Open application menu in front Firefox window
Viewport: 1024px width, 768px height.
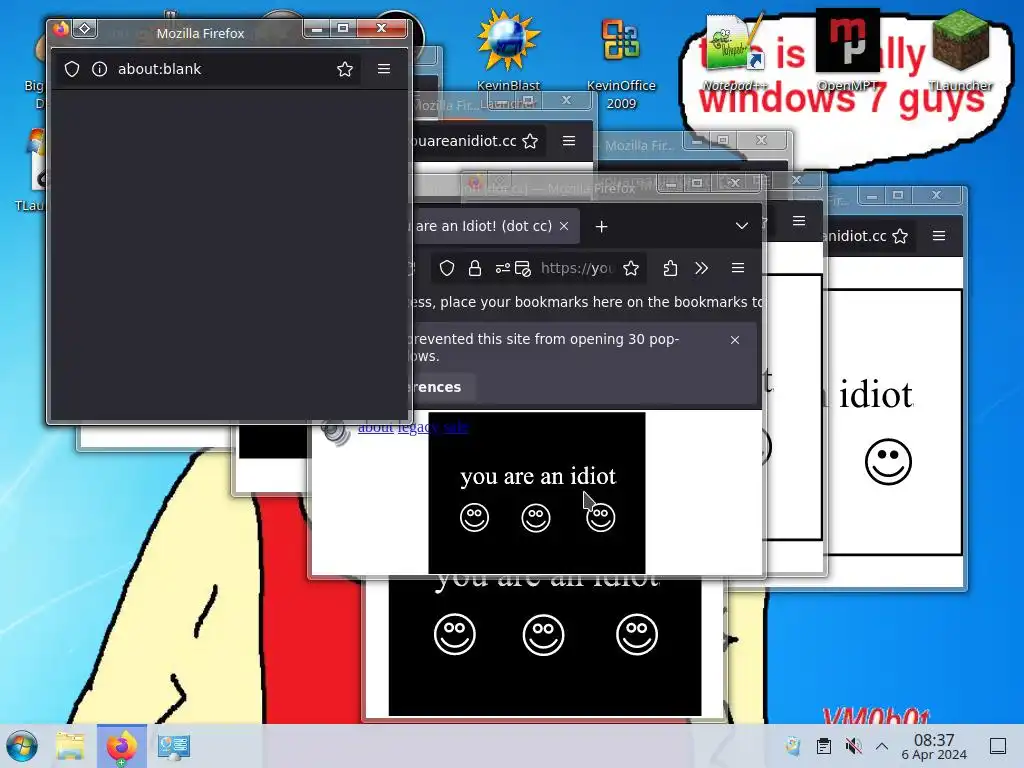738,268
